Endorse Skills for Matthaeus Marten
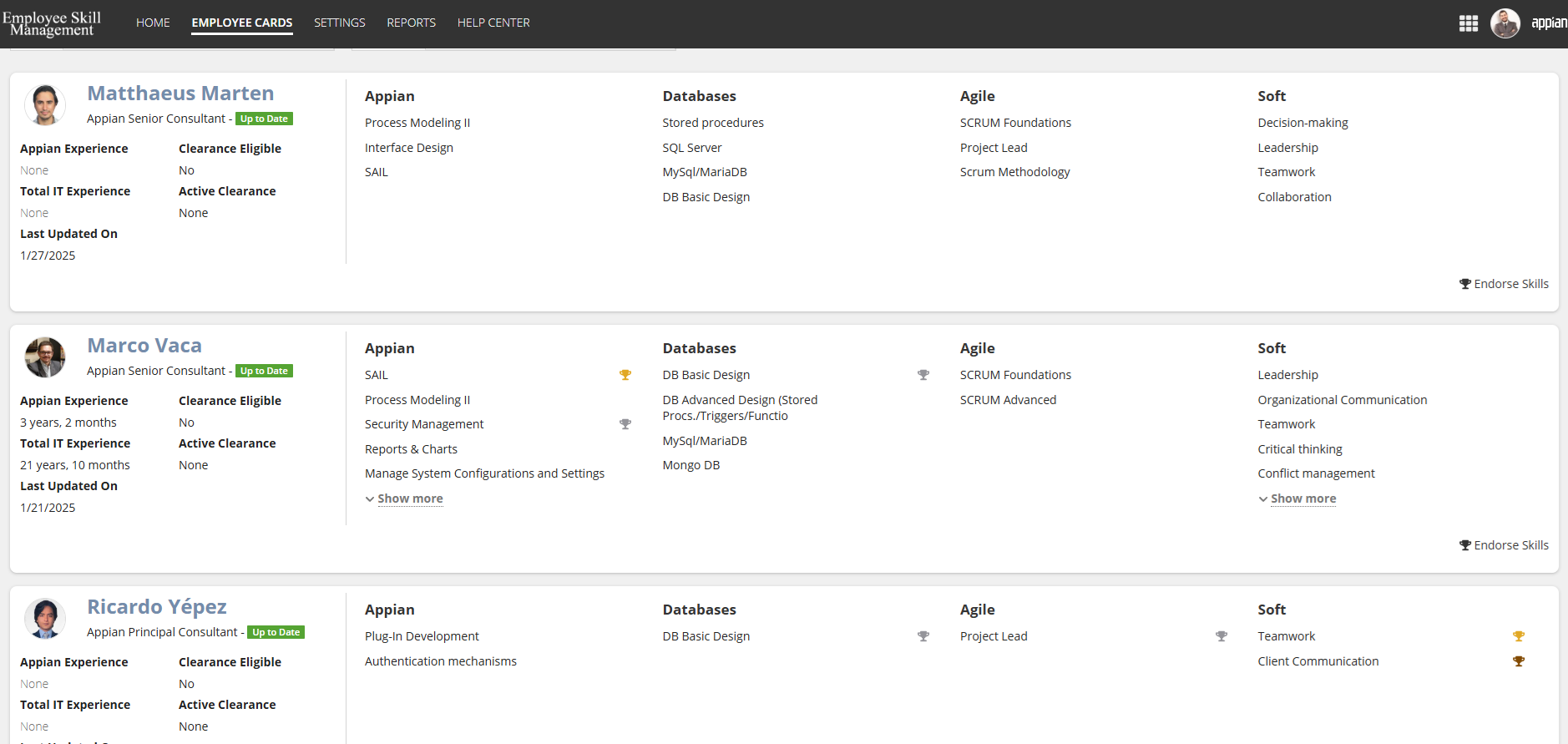 pyautogui.click(x=1504, y=284)
